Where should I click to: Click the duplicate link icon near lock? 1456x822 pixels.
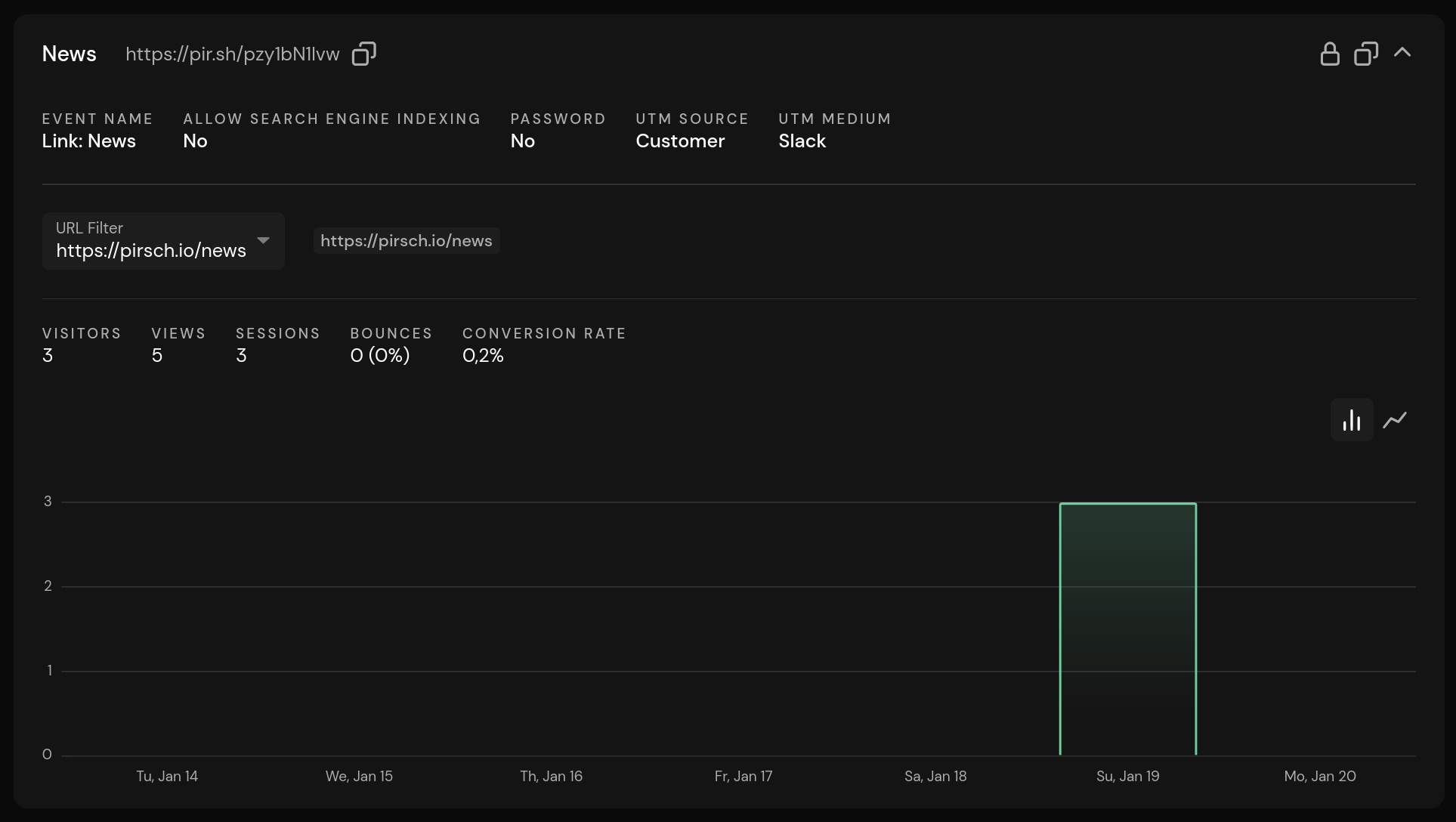pyautogui.click(x=1366, y=54)
